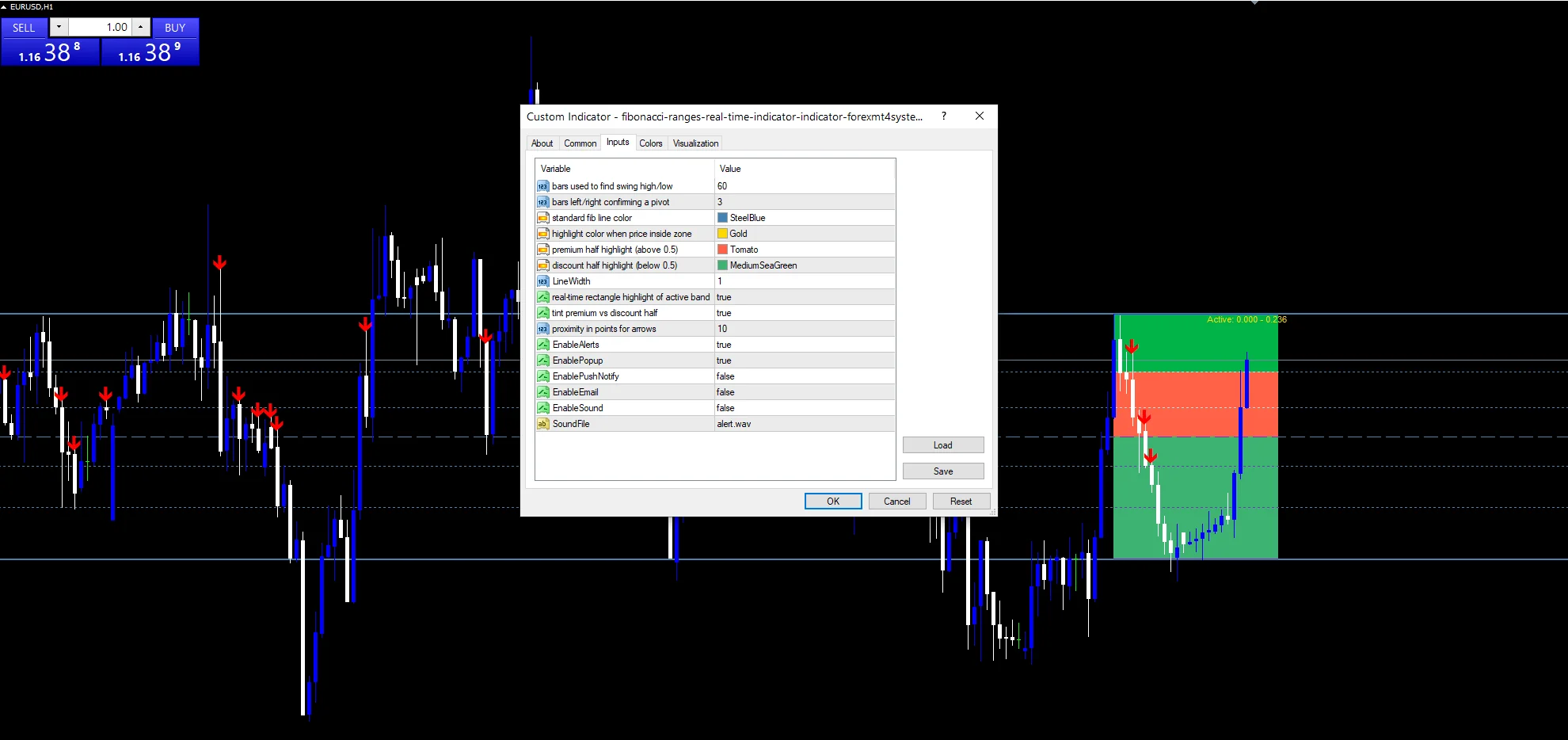
Task: Open the About tab
Action: coord(542,143)
